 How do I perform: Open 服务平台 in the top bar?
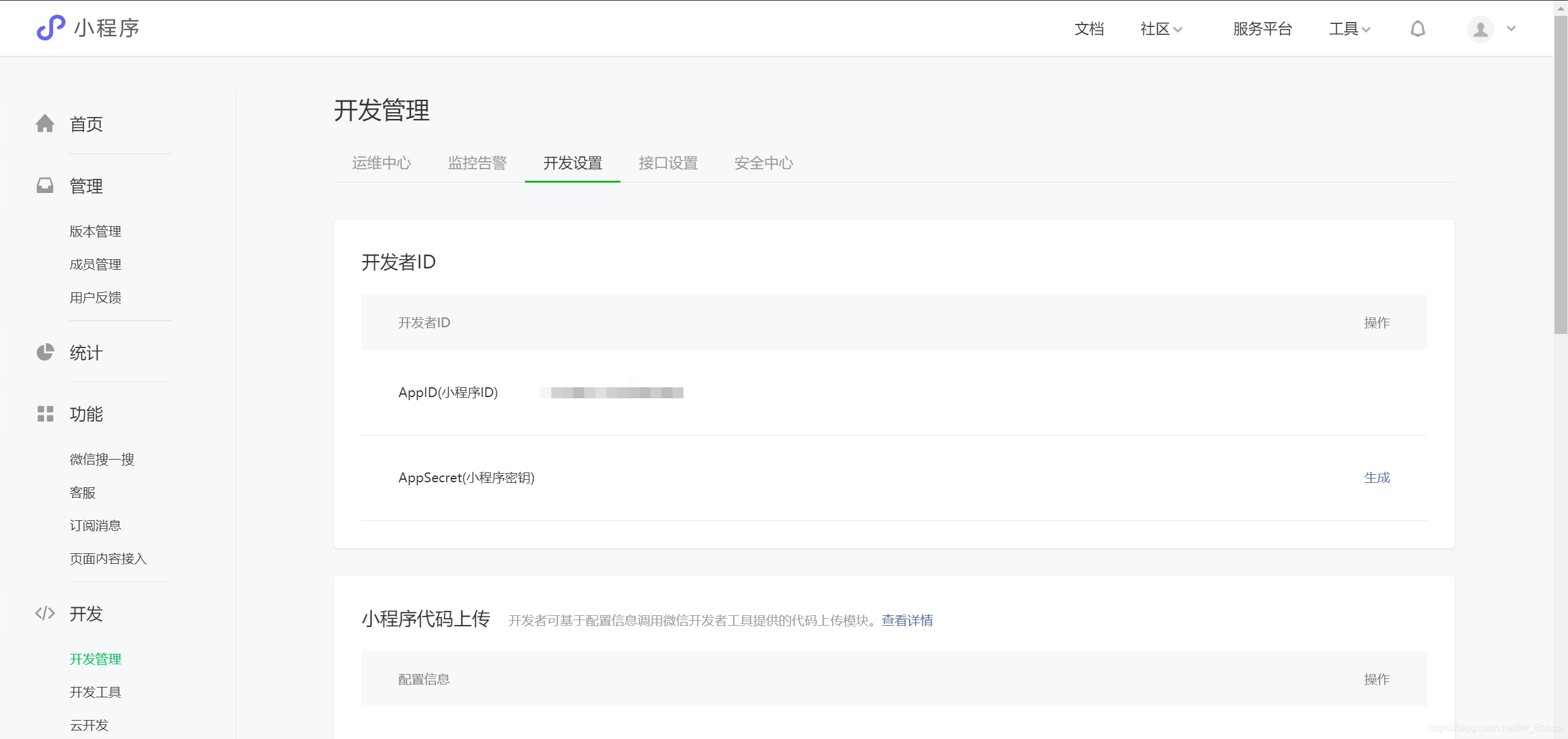pyautogui.click(x=1262, y=29)
